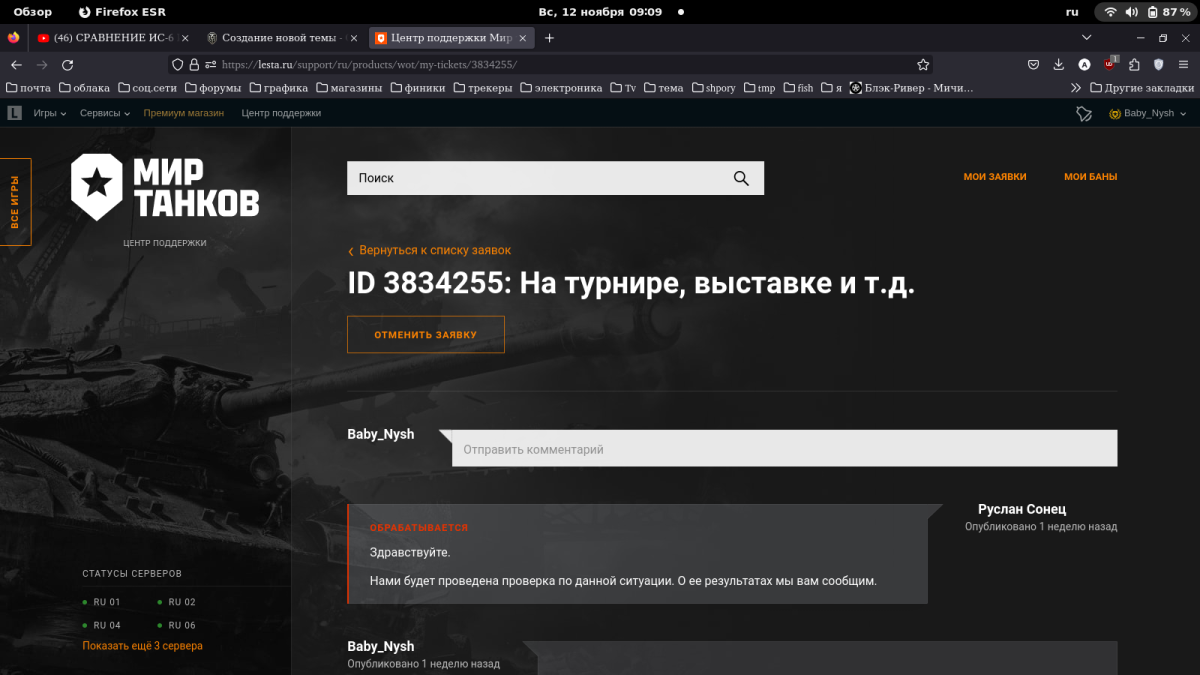Open the Firefox downloads panel
This screenshot has width=1200, height=675.
pyautogui.click(x=1059, y=64)
